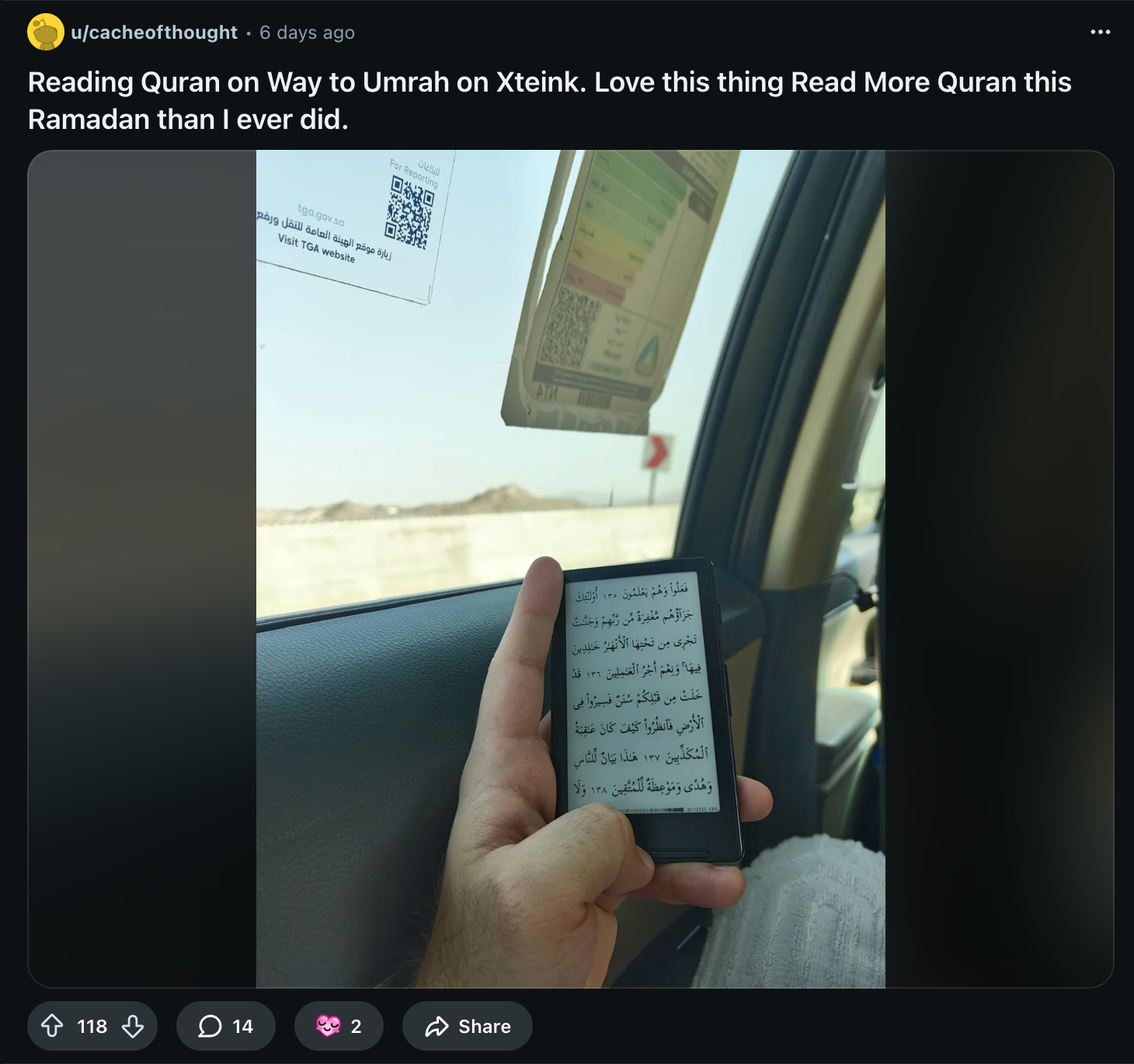Open the u/cacheofthought profile link
The height and width of the screenshot is (1064, 1134).
coord(154,33)
